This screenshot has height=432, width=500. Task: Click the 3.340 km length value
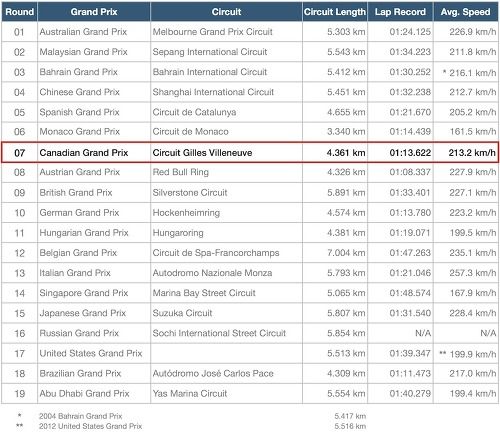346,131
